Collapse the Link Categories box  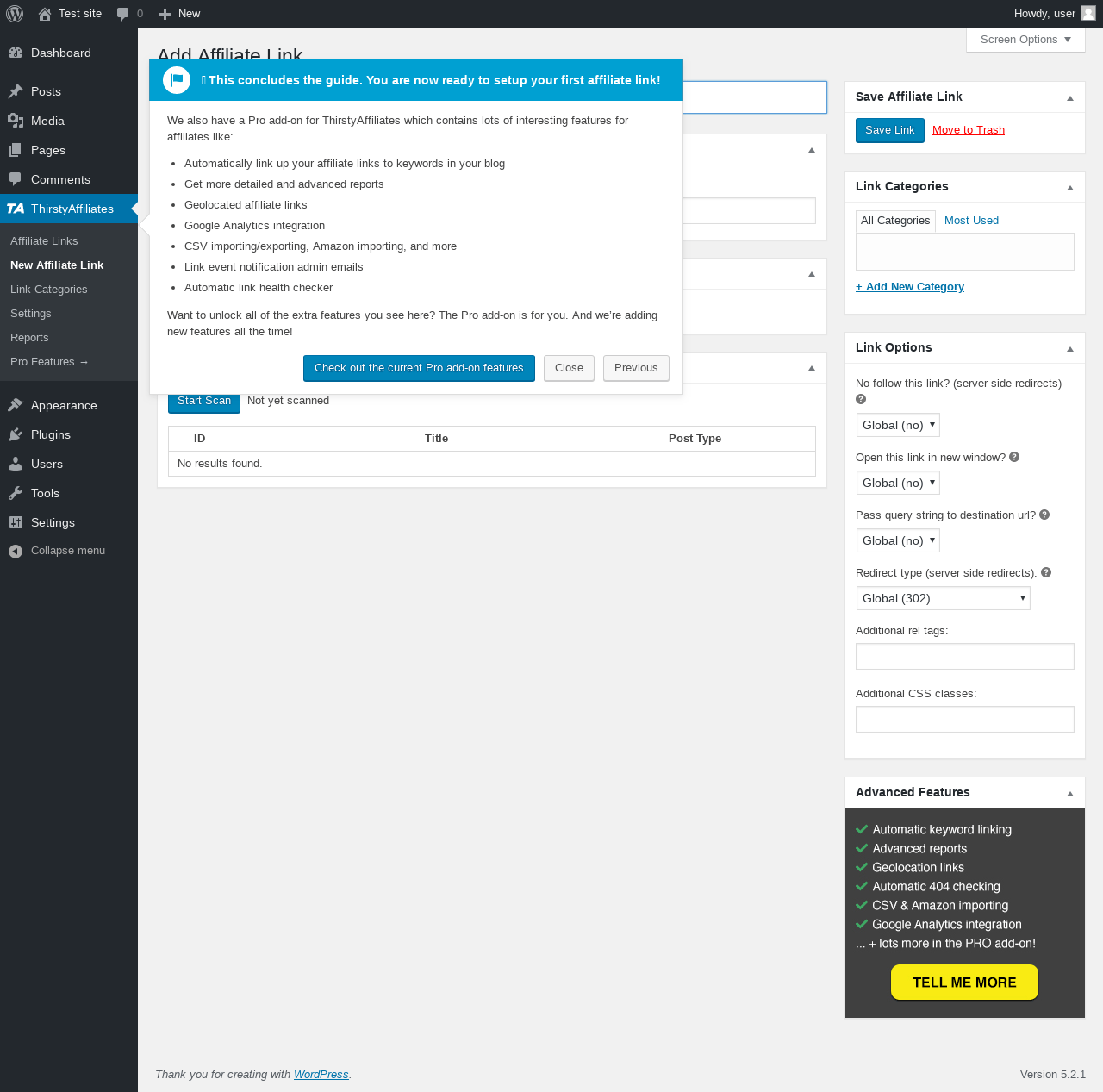tap(1070, 188)
